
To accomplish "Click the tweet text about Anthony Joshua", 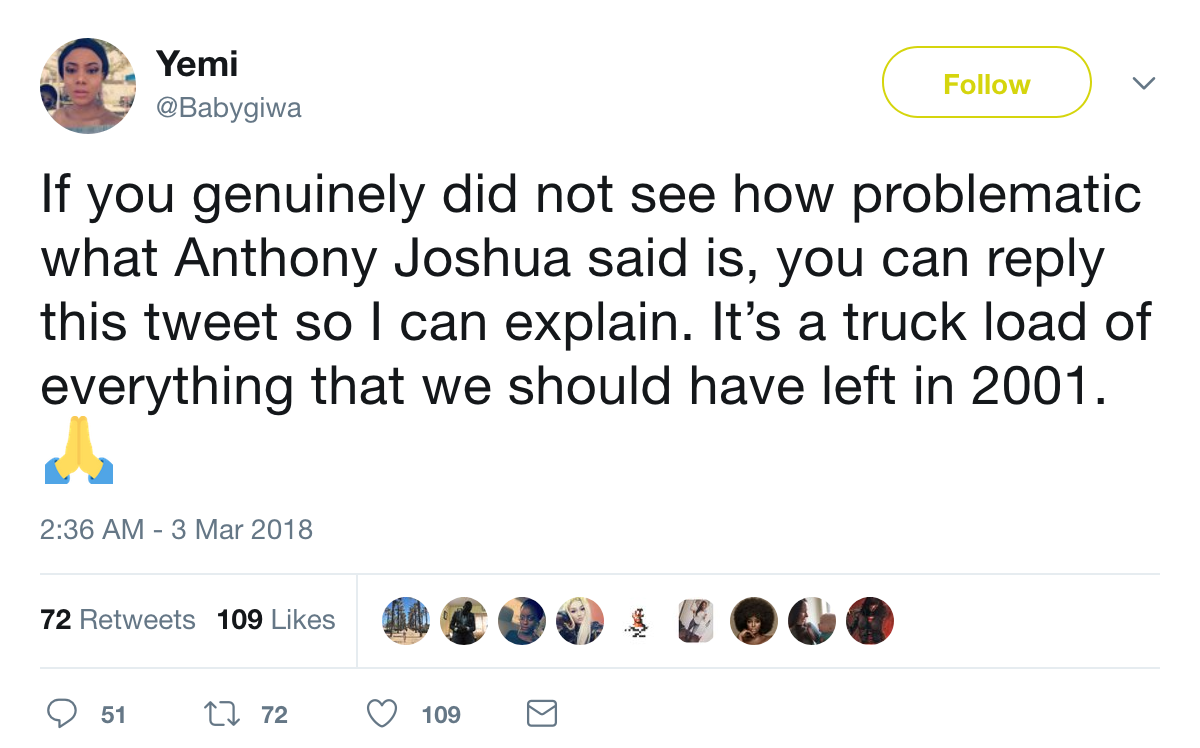I will click(x=590, y=291).
